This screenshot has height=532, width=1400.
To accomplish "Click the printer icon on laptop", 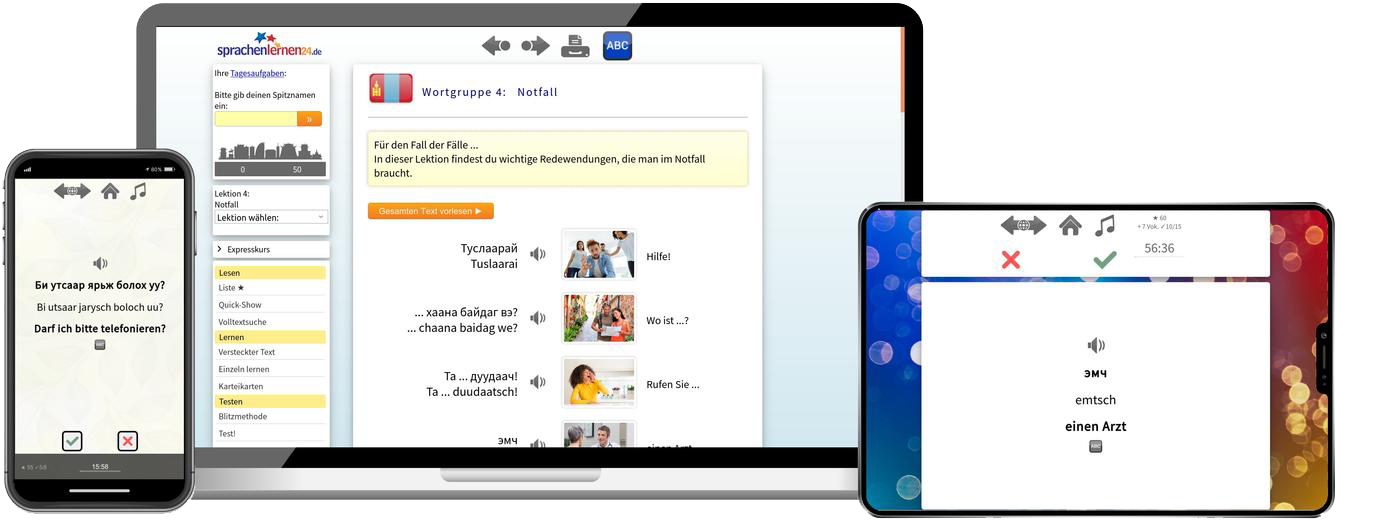I will (575, 46).
